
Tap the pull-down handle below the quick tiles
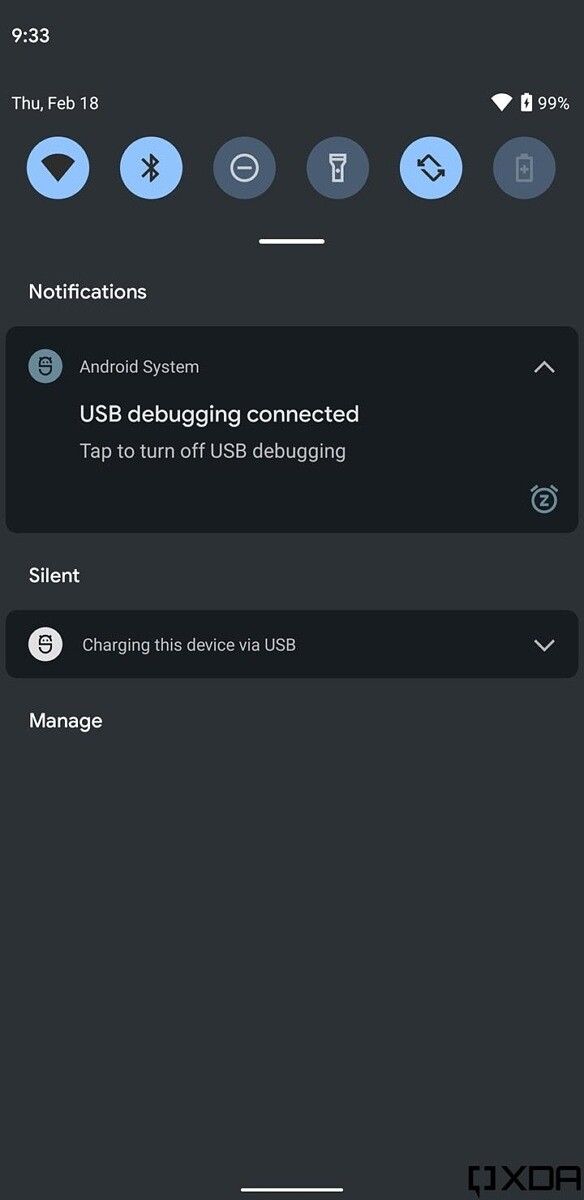coord(291,240)
